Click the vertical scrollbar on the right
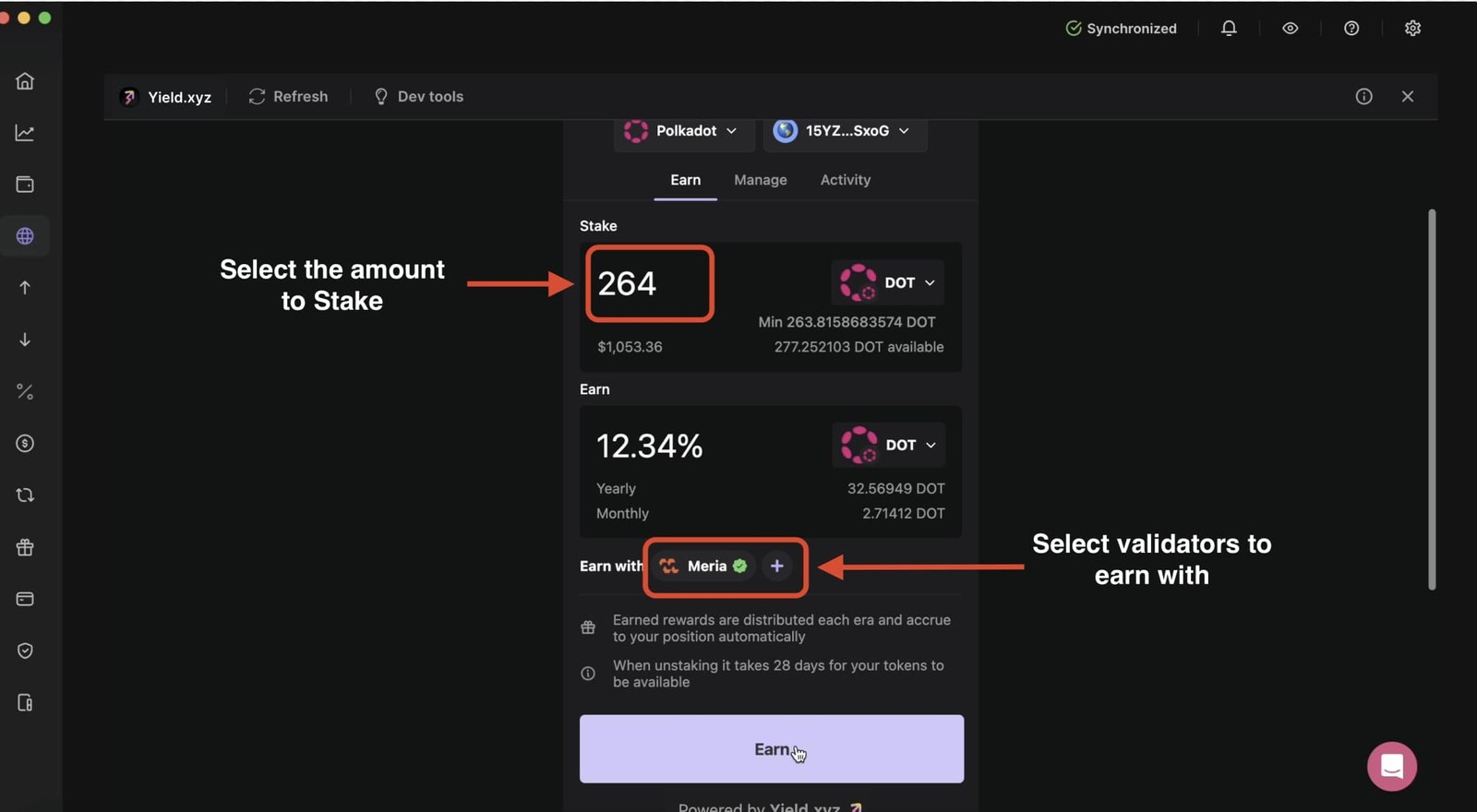The width and height of the screenshot is (1477, 812). [x=1432, y=399]
